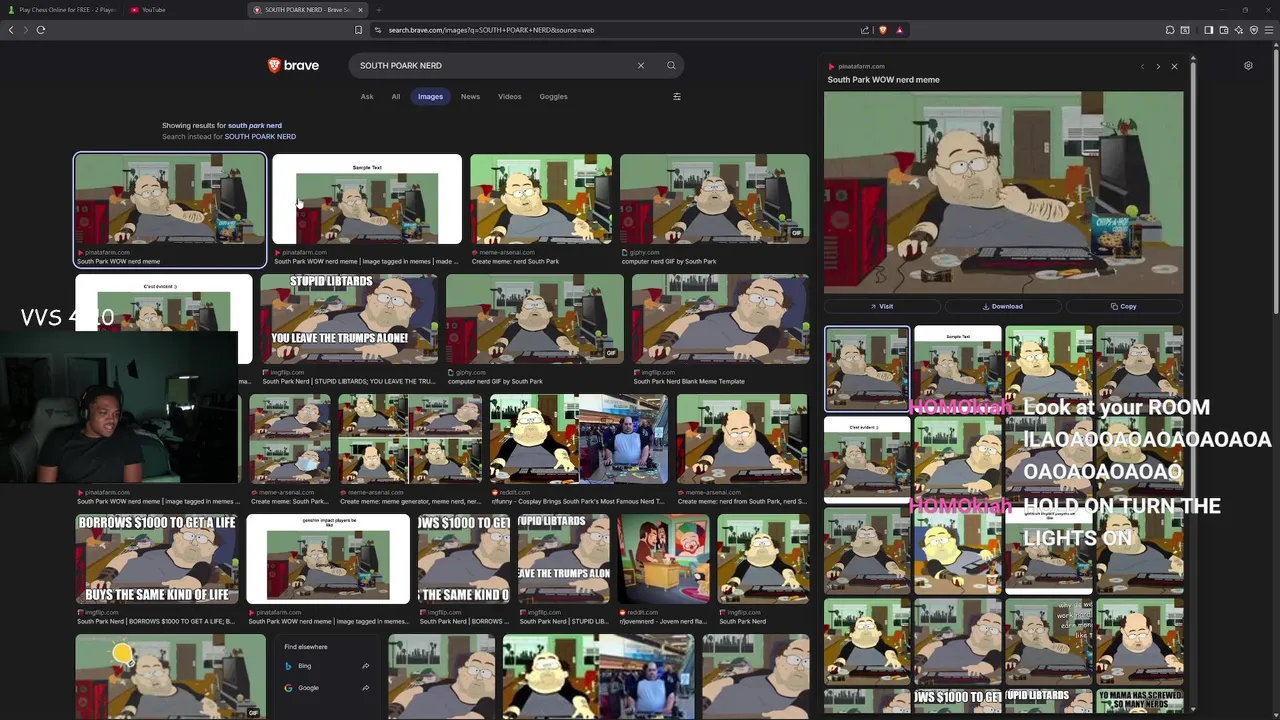This screenshot has height=720, width=1280.
Task: Open 'Jovem nerd' reddit result thumbnail
Action: click(663, 559)
